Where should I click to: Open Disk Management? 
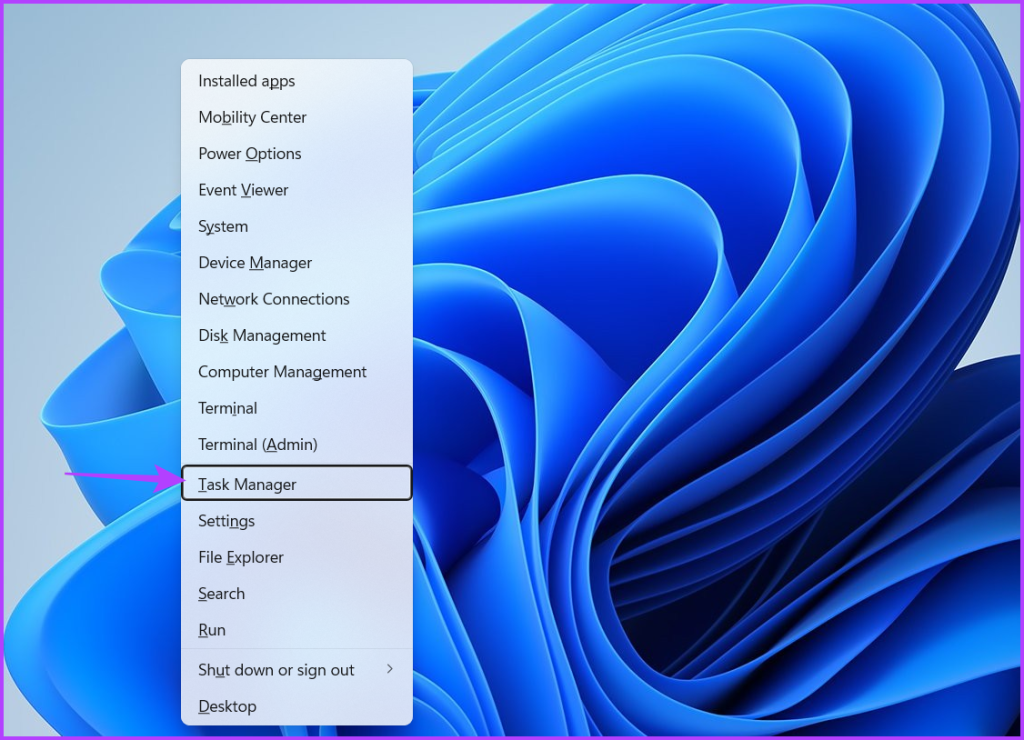tap(296, 336)
